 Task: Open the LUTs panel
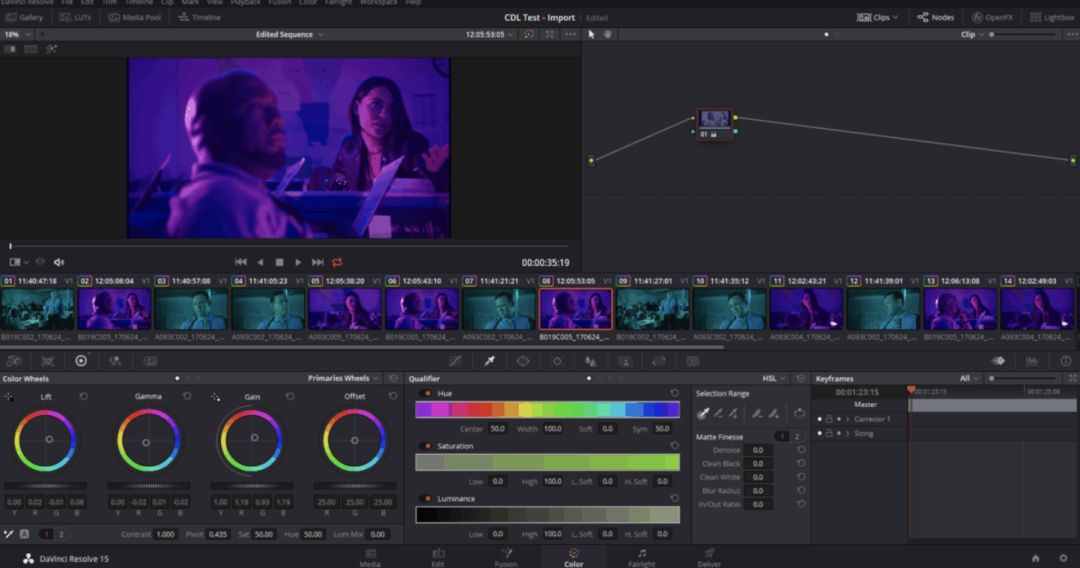coord(76,17)
